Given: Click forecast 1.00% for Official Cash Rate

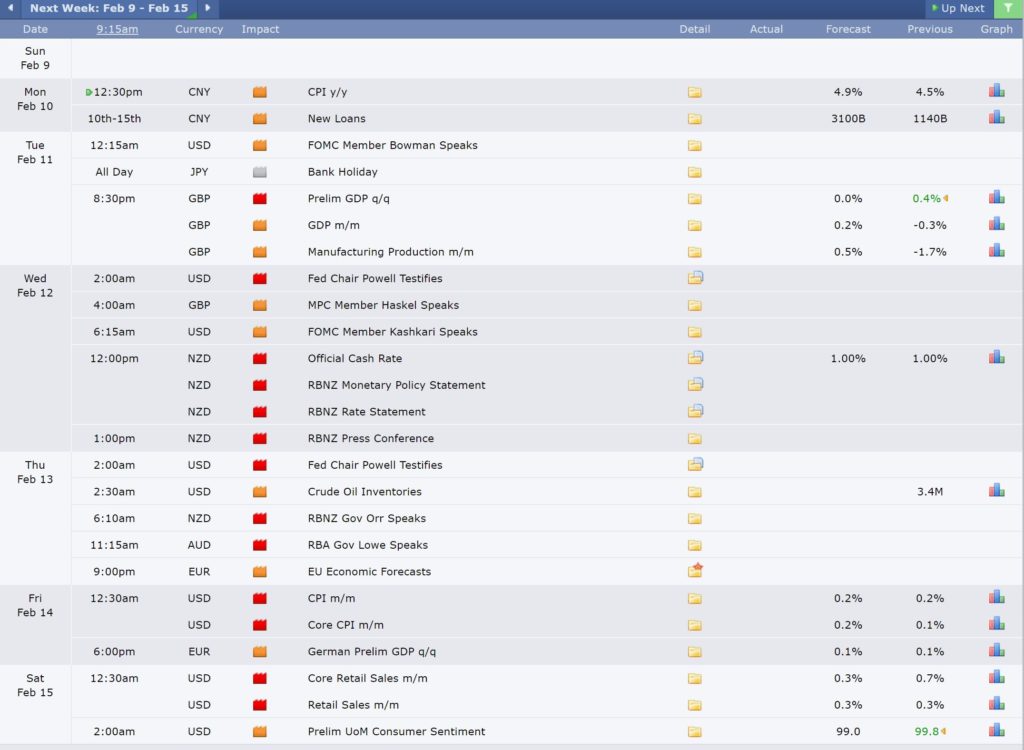Looking at the screenshot, I should [x=848, y=359].
